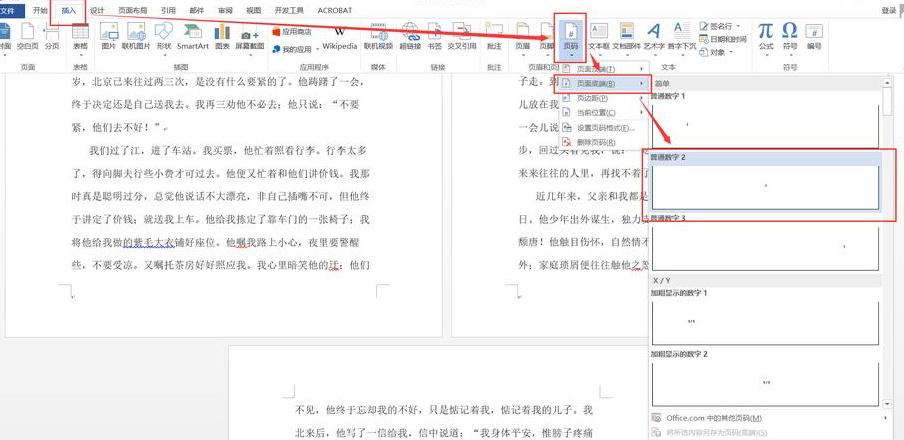Click the Wikipedia app button
Viewport: 904px width, 440px height.
coord(340,38)
